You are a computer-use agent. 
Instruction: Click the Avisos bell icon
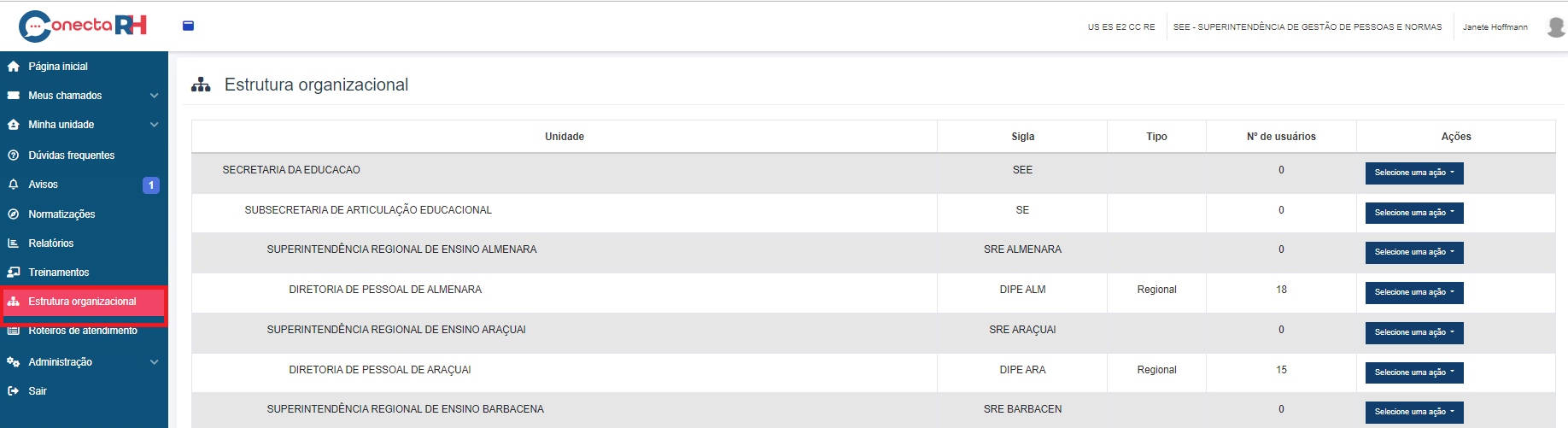[14, 185]
